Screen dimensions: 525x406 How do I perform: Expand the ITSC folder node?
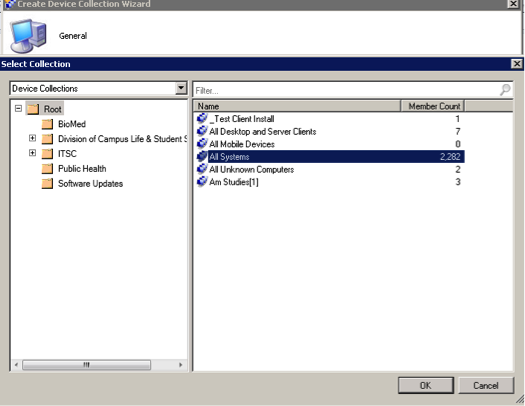(x=32, y=153)
